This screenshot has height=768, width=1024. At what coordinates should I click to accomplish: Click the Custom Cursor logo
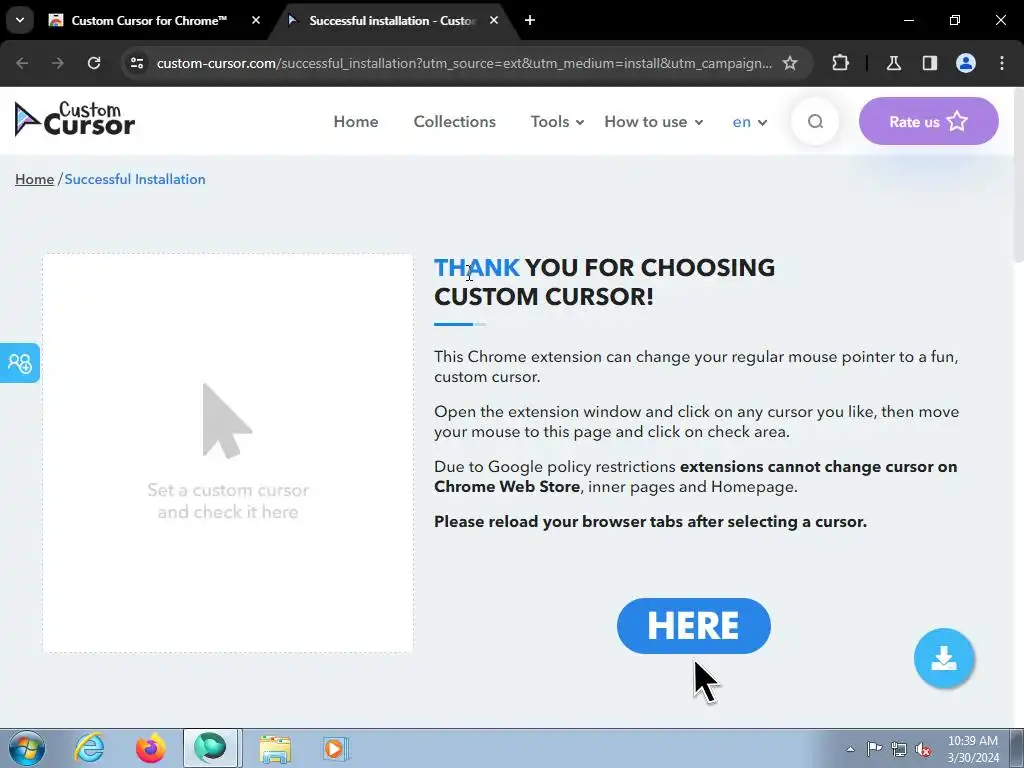click(74, 119)
